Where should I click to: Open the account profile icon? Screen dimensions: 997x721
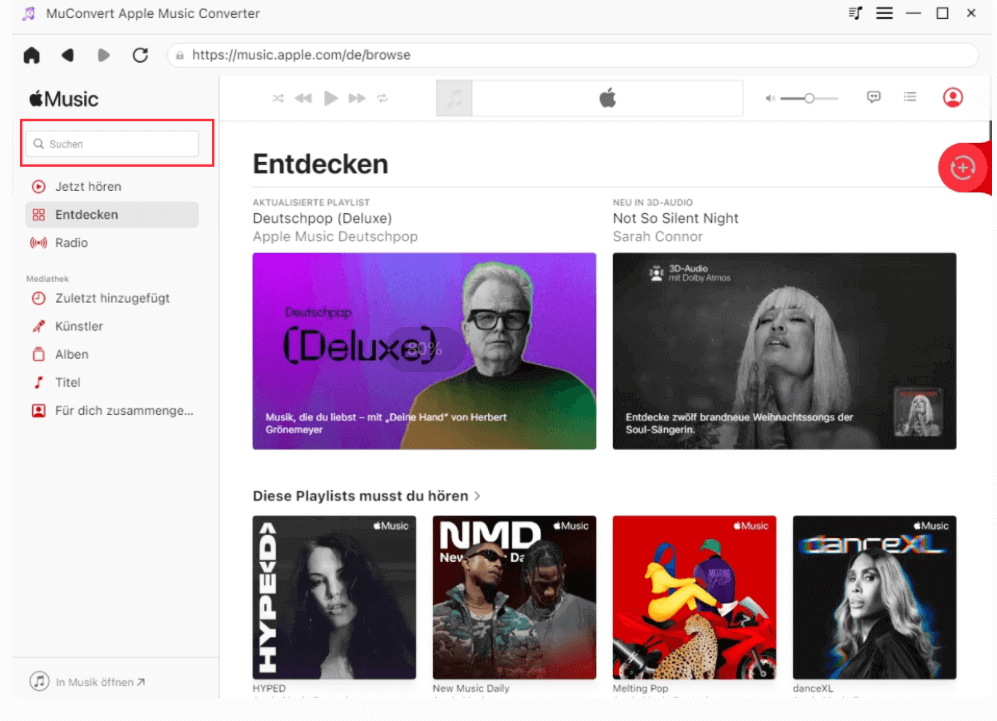coord(952,97)
